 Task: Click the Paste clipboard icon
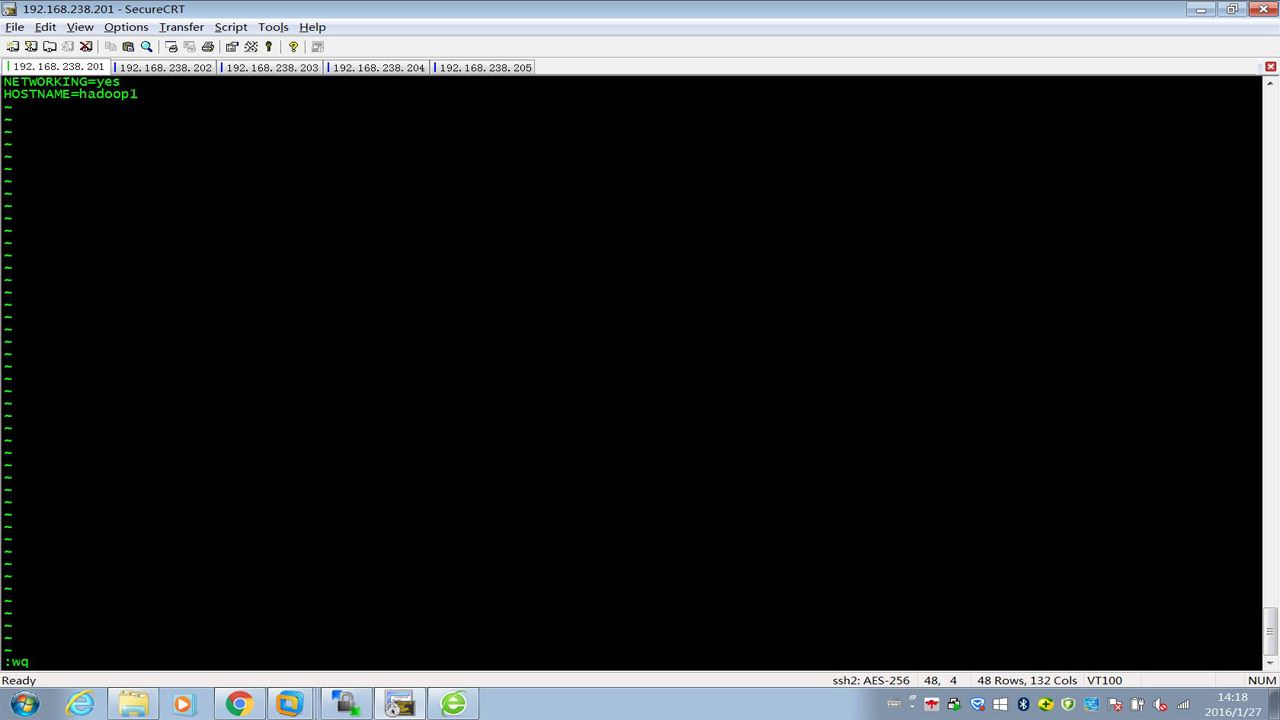128,46
